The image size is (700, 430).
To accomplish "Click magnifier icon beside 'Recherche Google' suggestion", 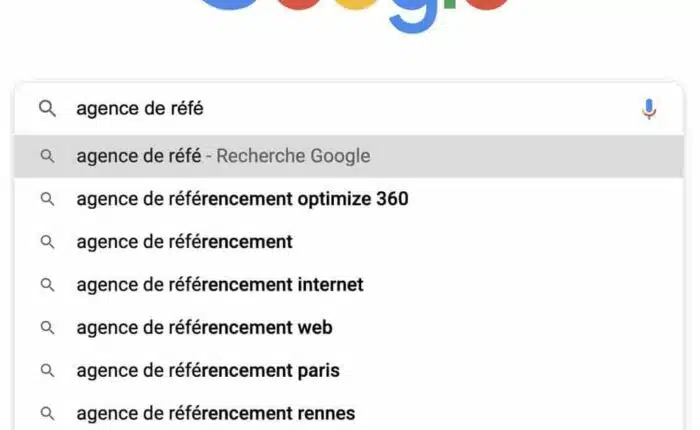I will pyautogui.click(x=47, y=156).
